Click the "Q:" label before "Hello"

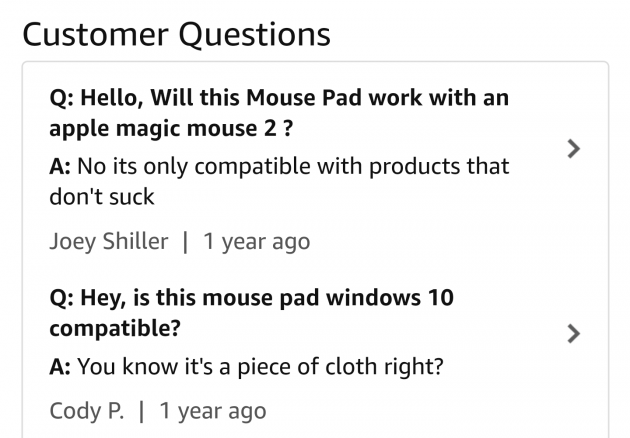[61, 99]
